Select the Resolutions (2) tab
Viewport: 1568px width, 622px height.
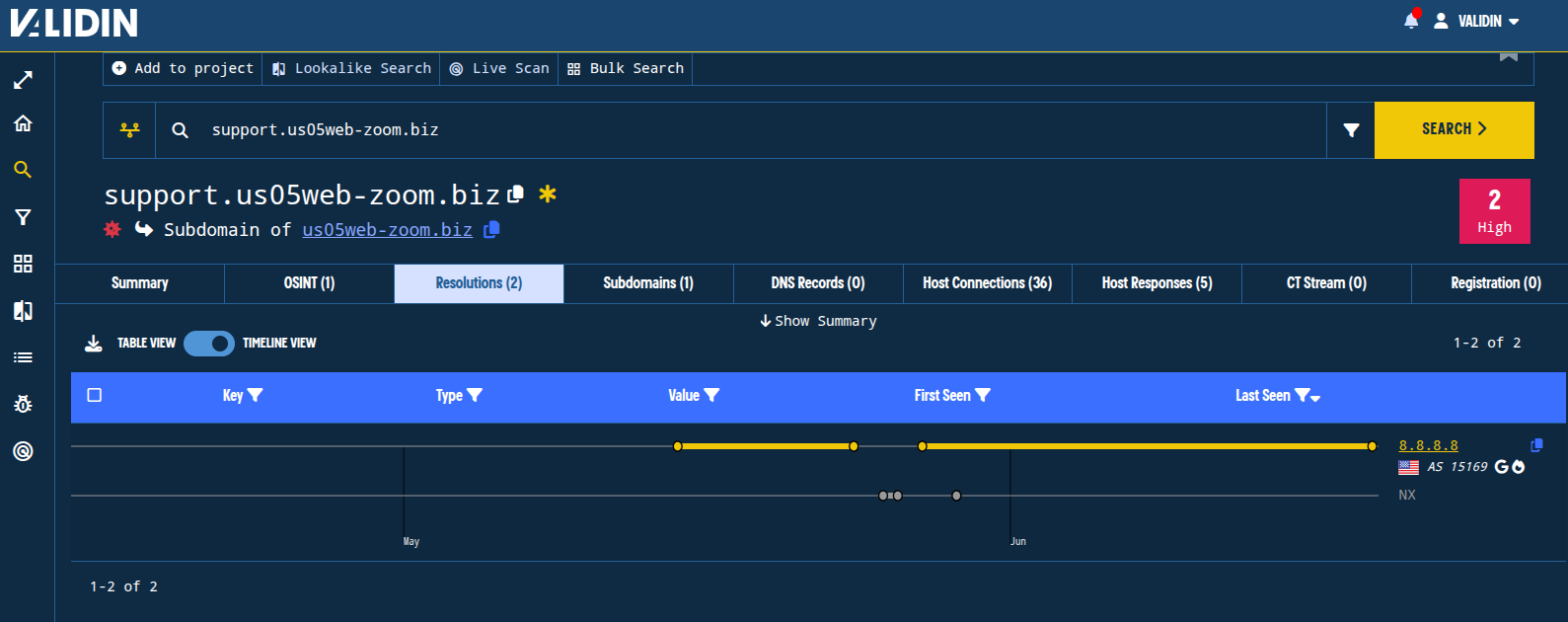(x=479, y=283)
